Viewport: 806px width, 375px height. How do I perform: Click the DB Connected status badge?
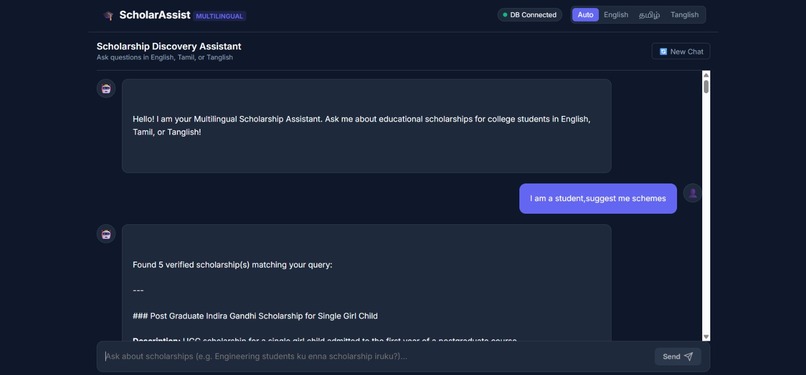(529, 15)
